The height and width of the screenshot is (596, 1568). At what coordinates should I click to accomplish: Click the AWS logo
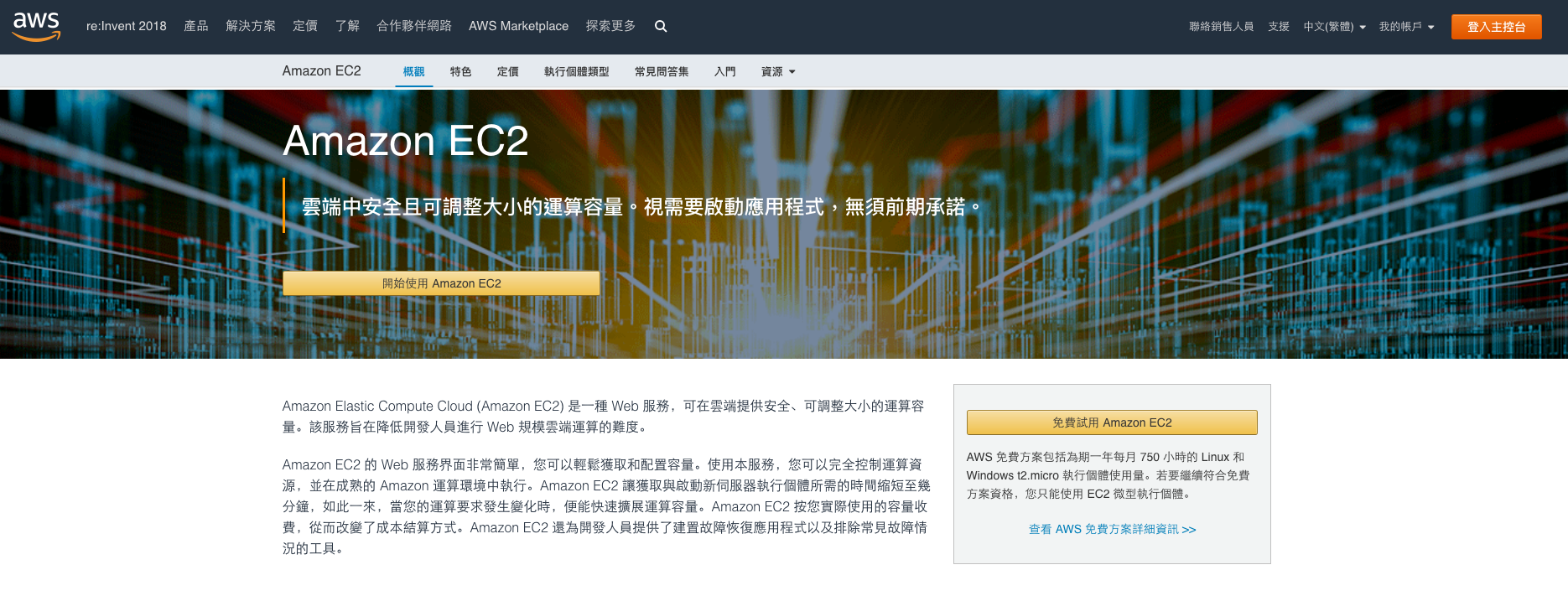tap(37, 27)
